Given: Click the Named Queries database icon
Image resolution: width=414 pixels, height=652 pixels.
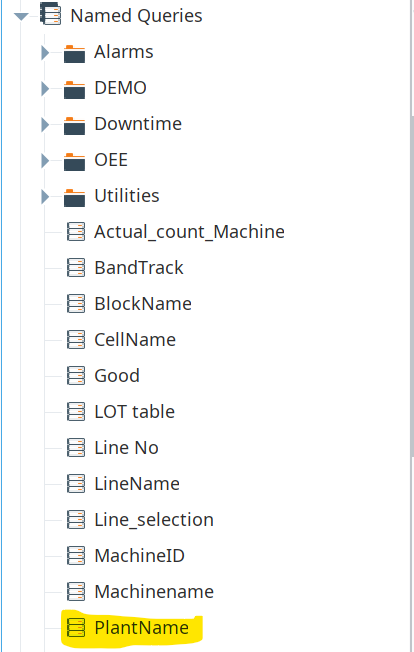Looking at the screenshot, I should [51, 14].
